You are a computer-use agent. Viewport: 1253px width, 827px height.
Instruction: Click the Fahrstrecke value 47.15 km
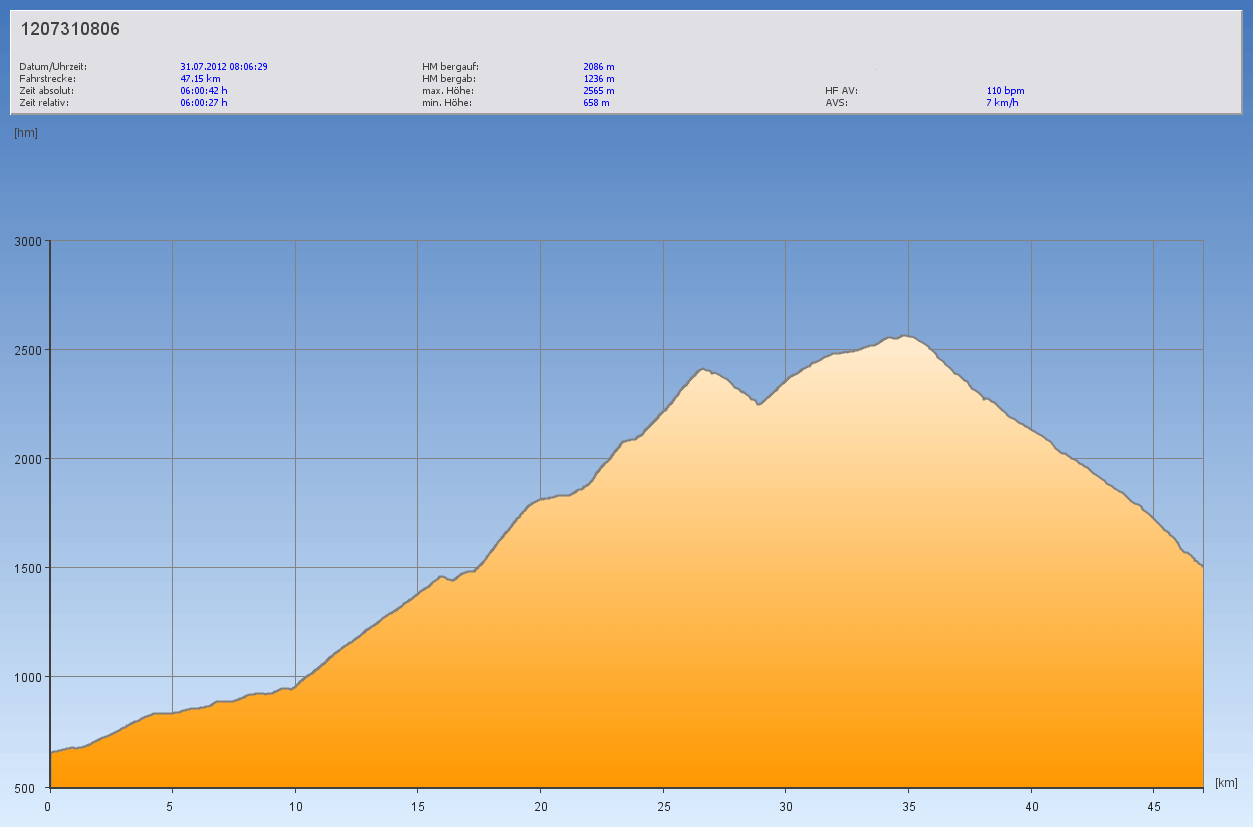click(200, 79)
